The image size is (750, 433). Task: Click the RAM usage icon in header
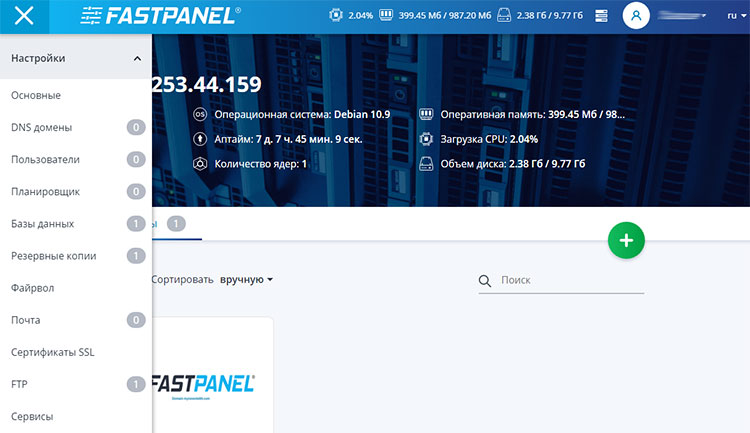tap(380, 16)
